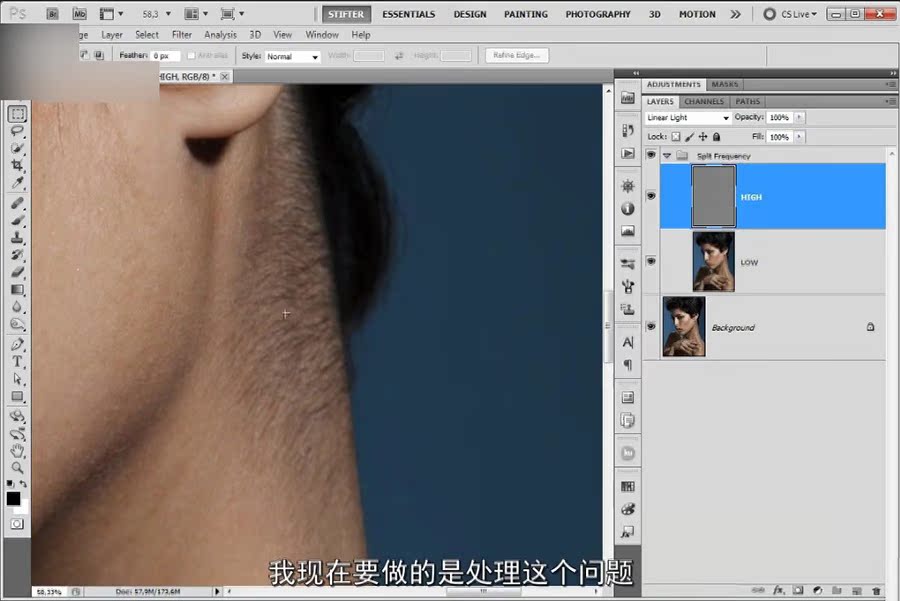
Task: Select the Eyedropper tool
Action: [x=17, y=183]
